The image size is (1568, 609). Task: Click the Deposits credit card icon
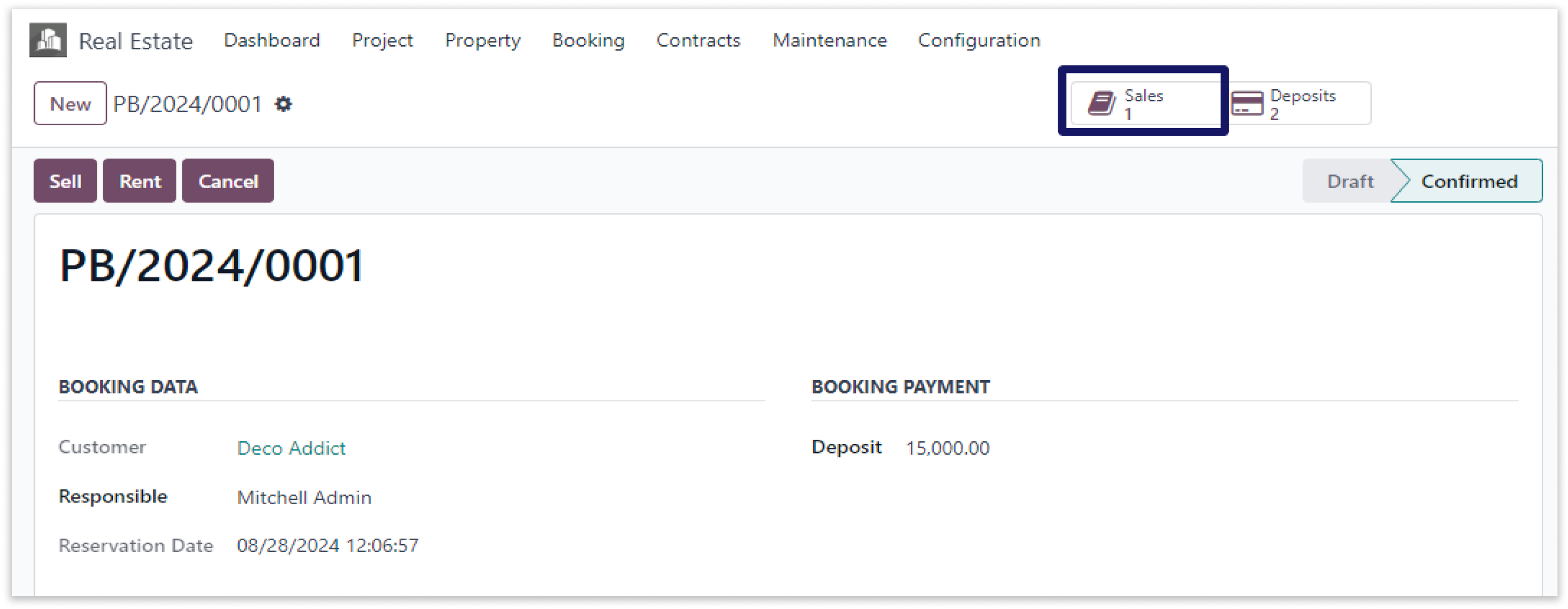(1248, 103)
